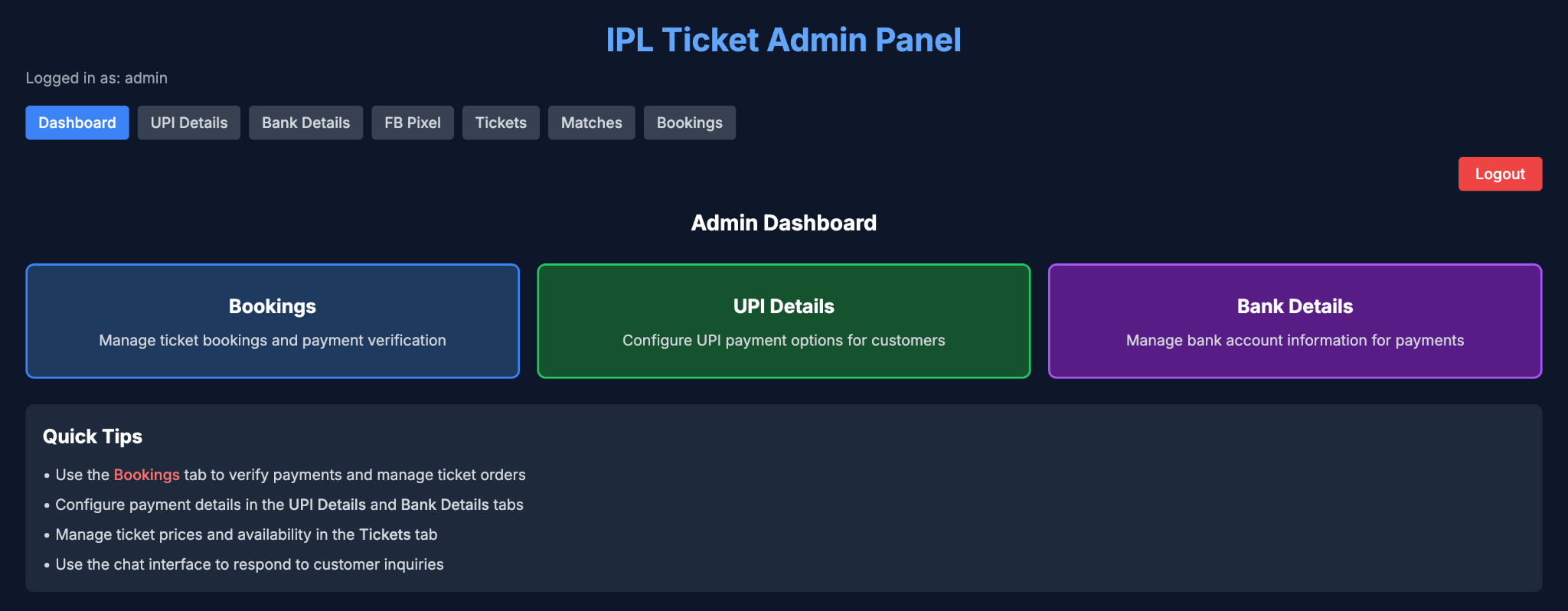This screenshot has width=1568, height=611.
Task: Open the blue Bookings dashboard card
Action: [273, 321]
